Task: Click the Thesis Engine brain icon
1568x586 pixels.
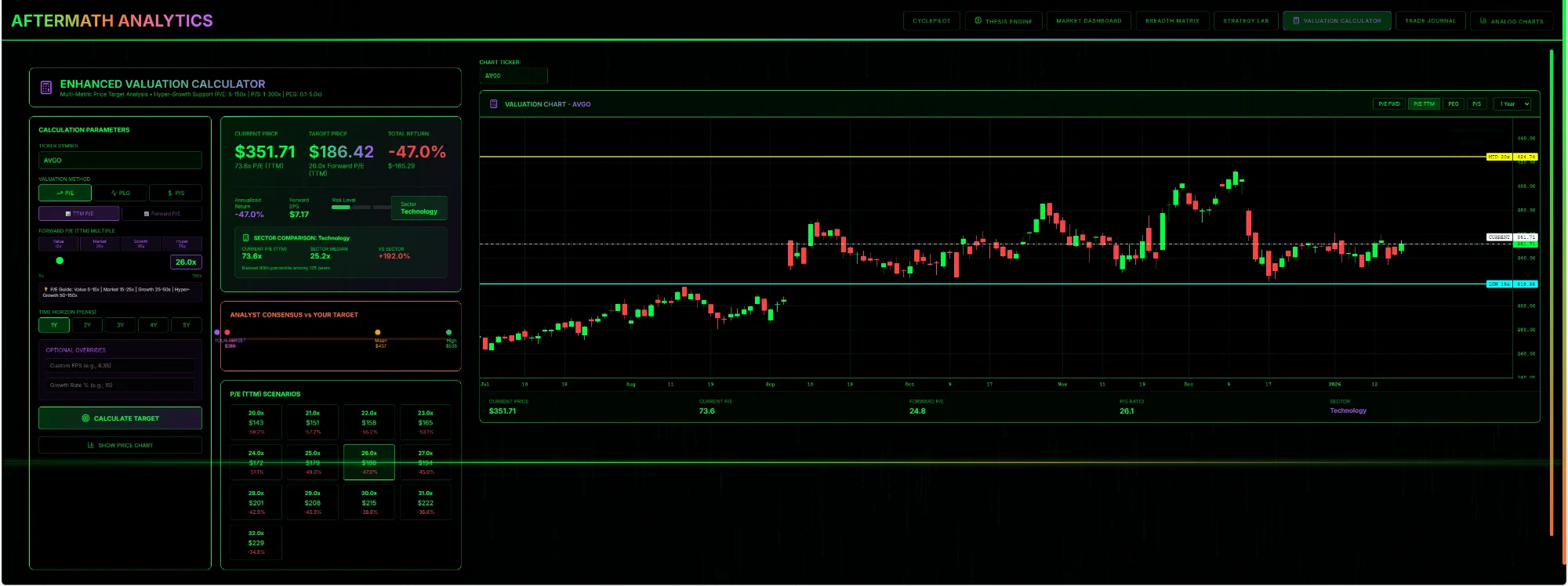Action: [978, 20]
